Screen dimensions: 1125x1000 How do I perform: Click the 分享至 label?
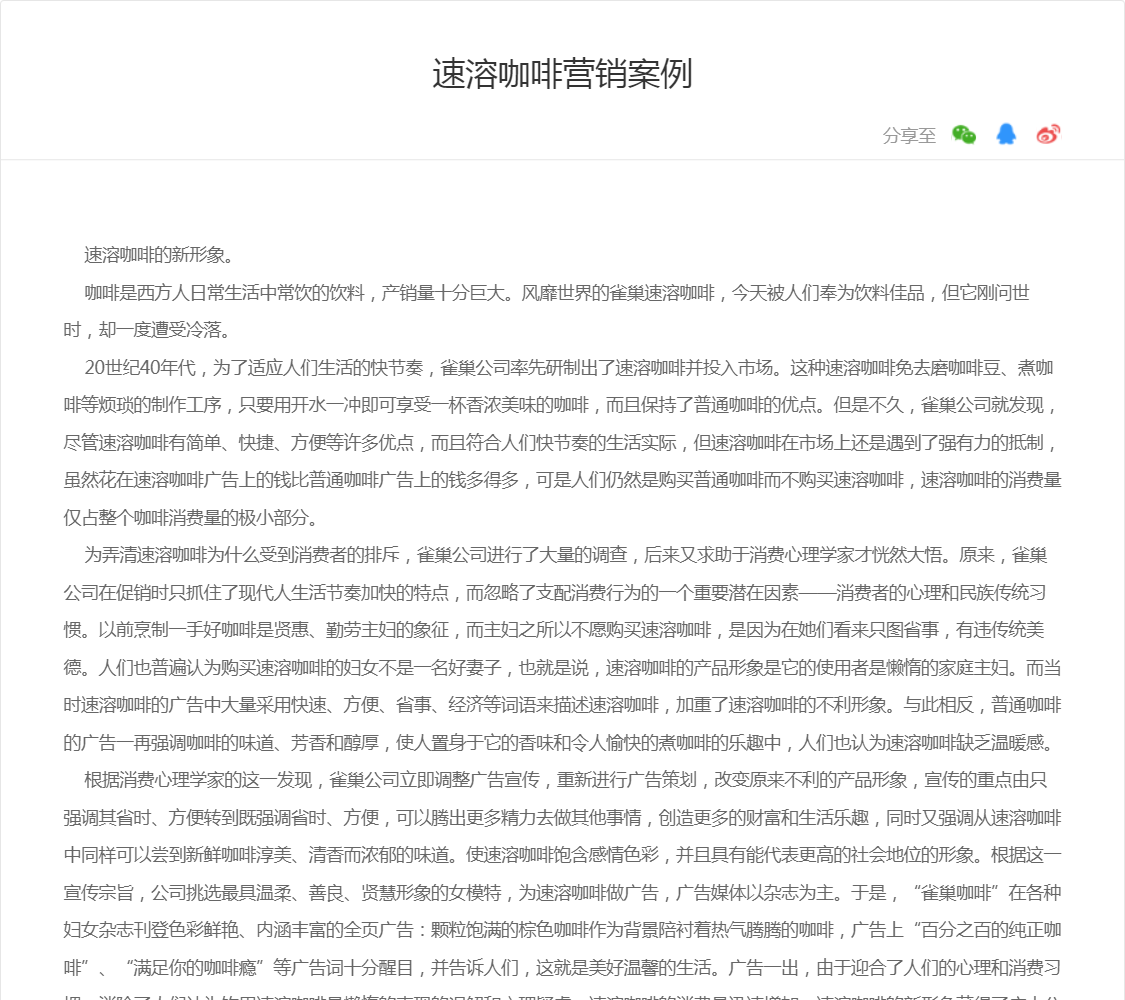point(909,135)
